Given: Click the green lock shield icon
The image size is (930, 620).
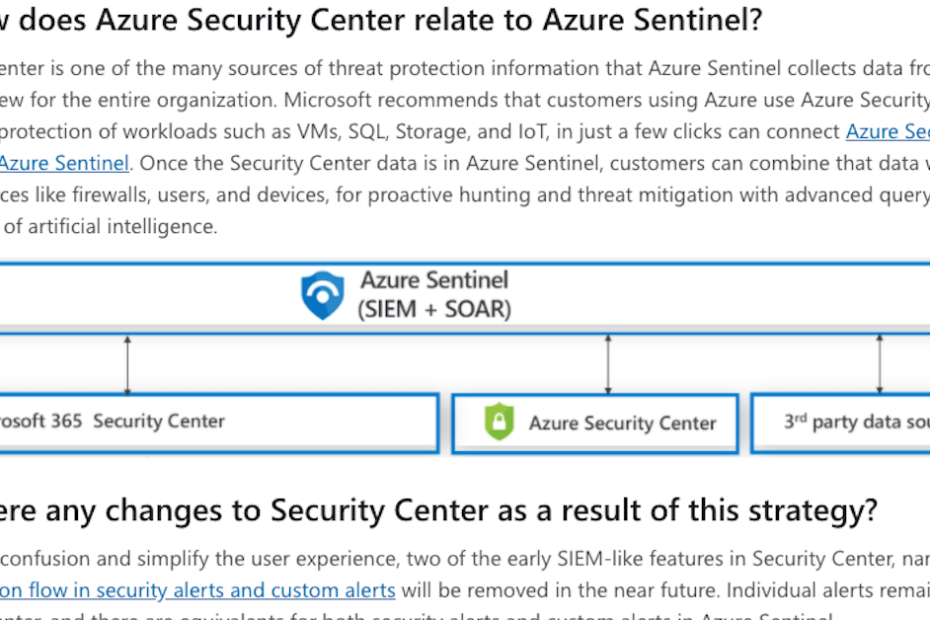Looking at the screenshot, I should pyautogui.click(x=499, y=422).
